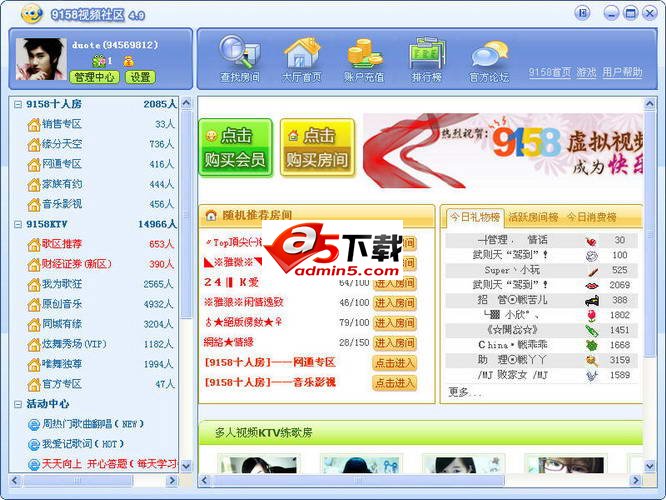
Task: Open 设置 button
Action: pos(140,77)
